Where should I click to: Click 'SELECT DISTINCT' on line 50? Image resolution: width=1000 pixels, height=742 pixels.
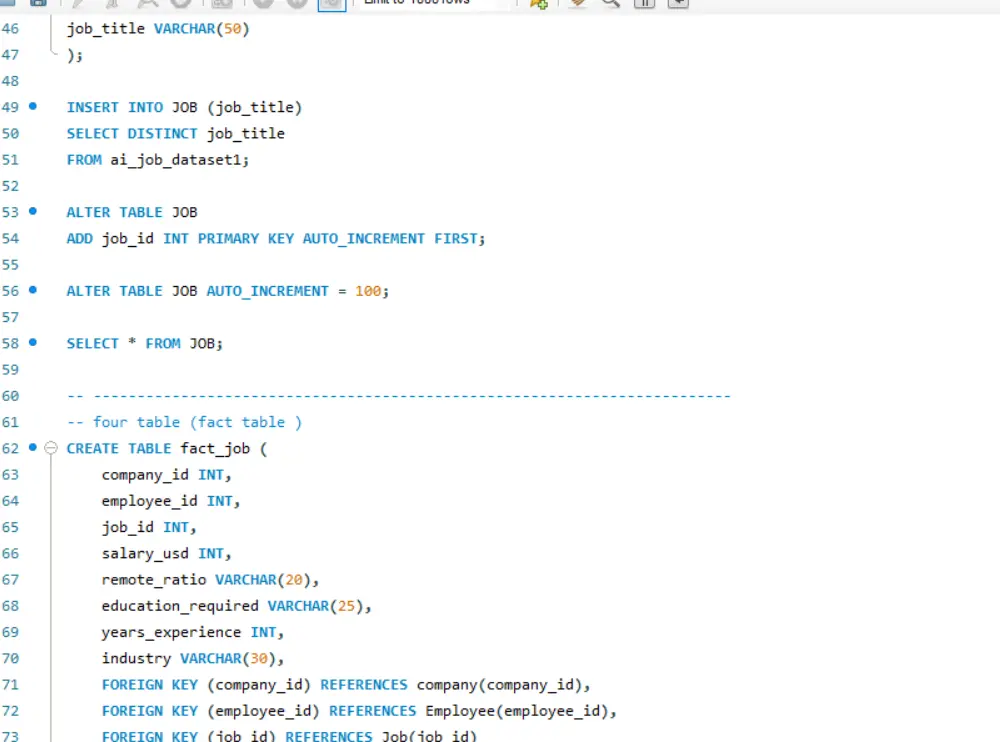point(132,133)
